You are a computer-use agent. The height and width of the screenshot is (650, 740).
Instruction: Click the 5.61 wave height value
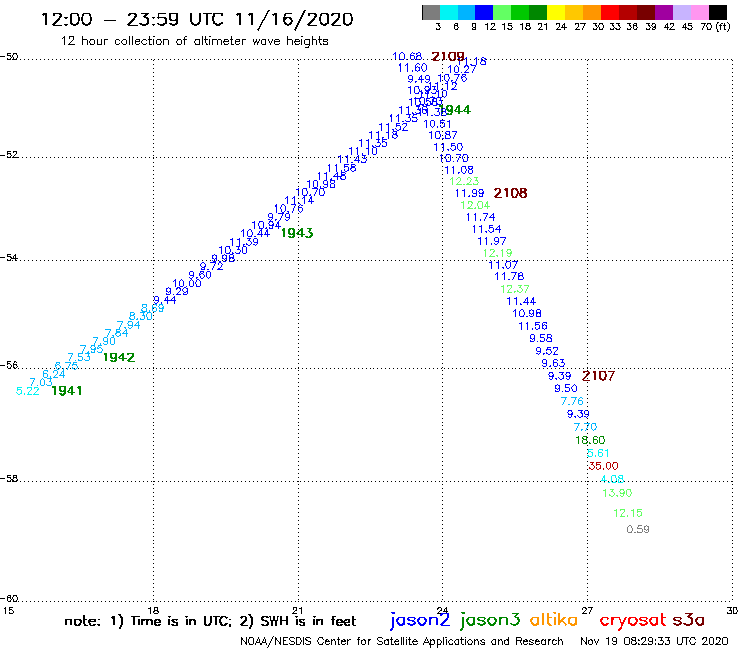[598, 453]
